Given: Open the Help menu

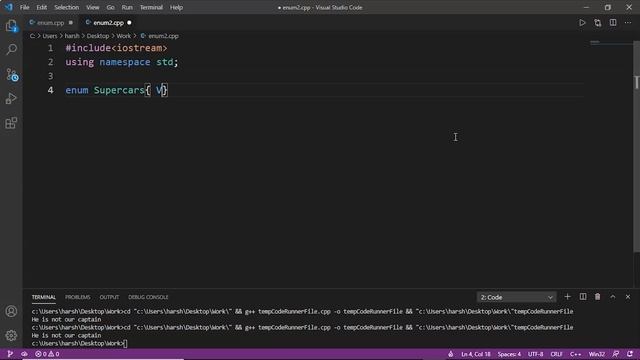Looking at the screenshot, I should tap(176, 7).
